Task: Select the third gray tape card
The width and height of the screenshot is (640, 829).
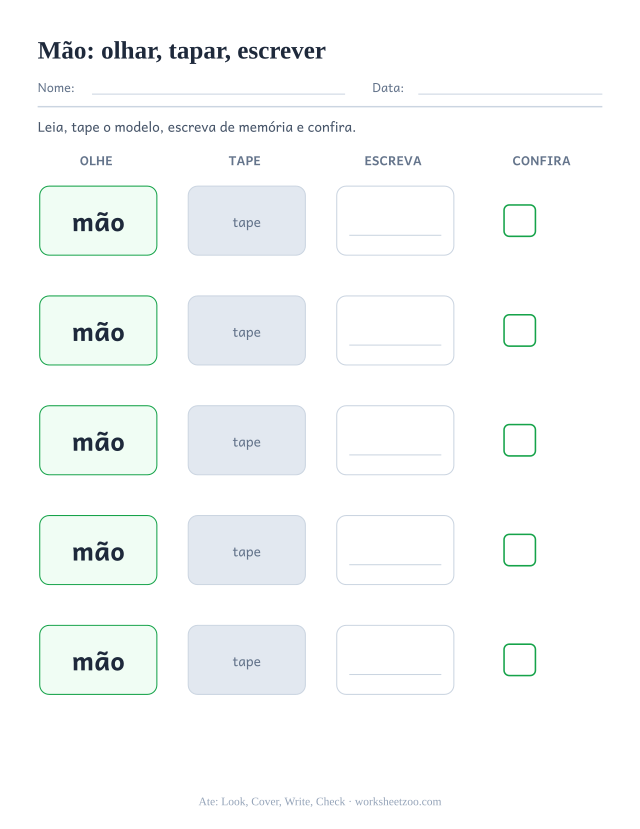Action: tap(247, 440)
